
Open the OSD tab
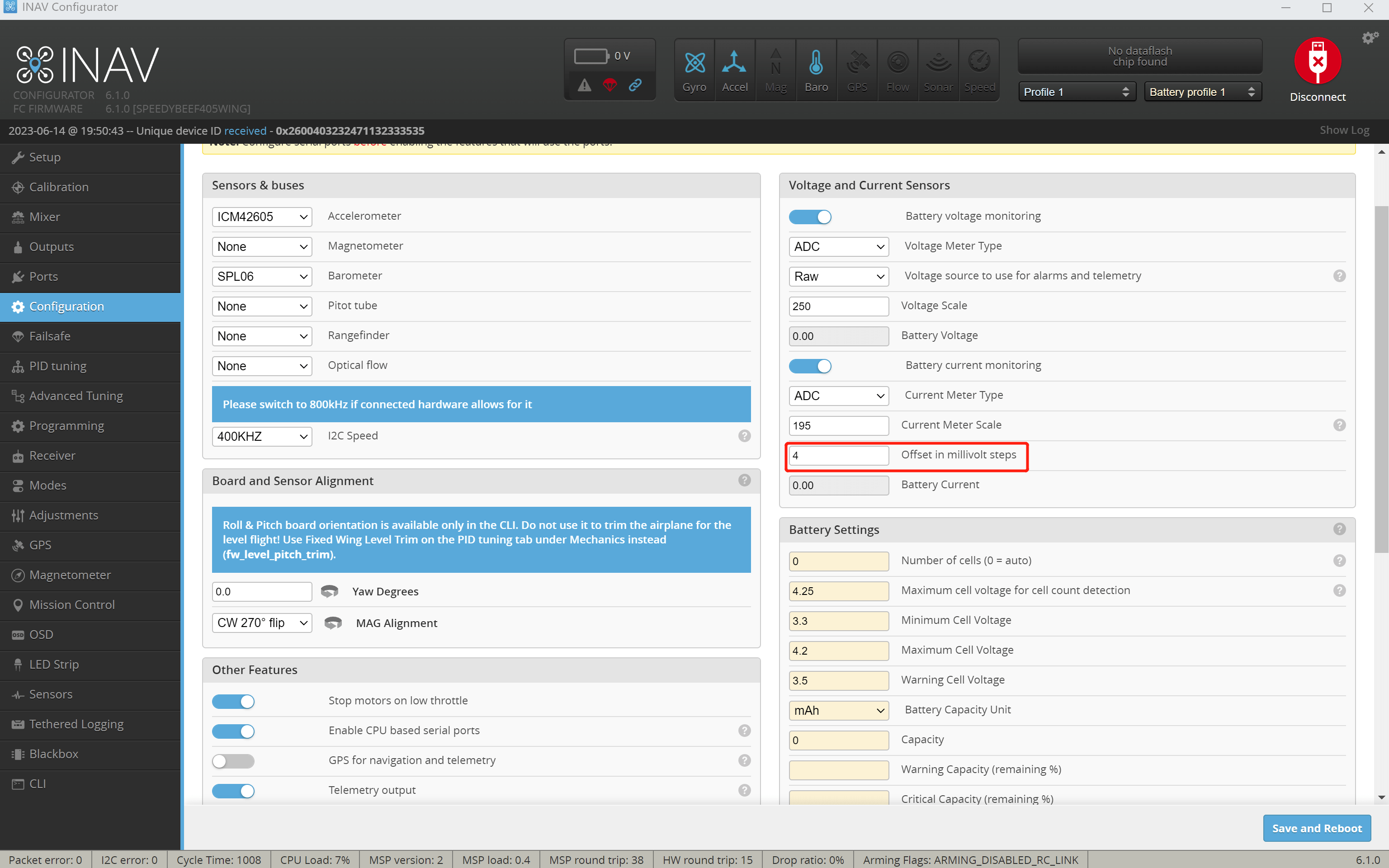(41, 634)
